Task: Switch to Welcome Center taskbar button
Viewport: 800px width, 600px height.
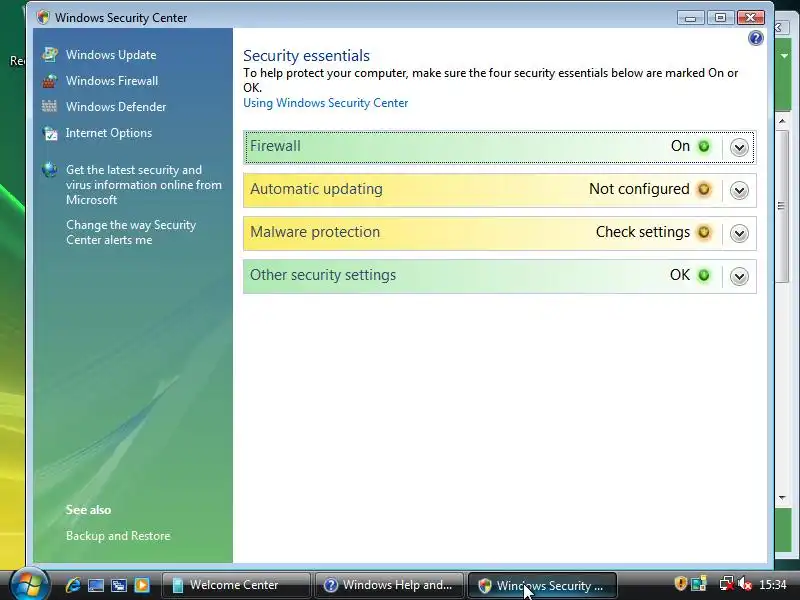Action: (x=236, y=585)
